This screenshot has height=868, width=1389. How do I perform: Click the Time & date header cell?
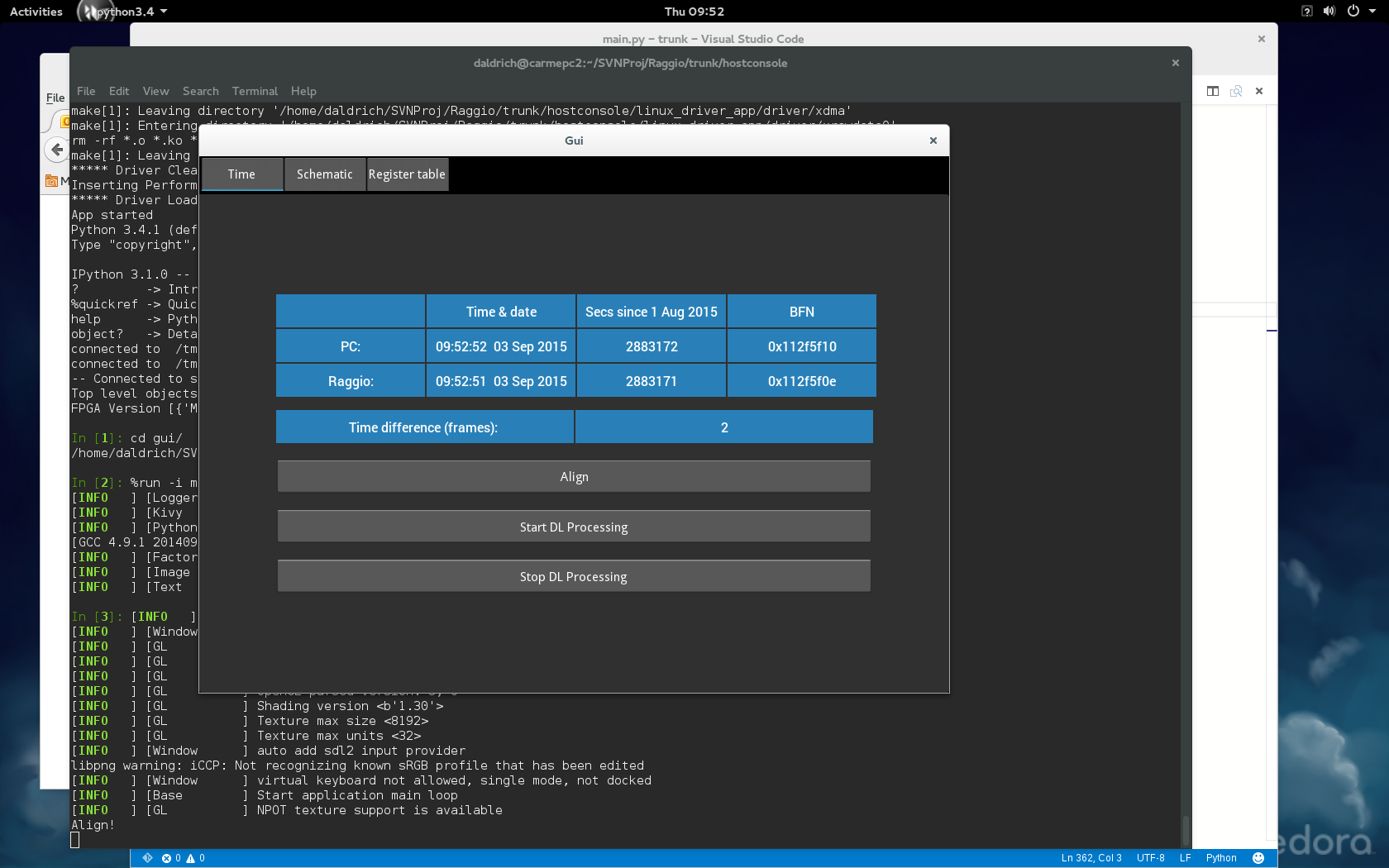(x=501, y=312)
